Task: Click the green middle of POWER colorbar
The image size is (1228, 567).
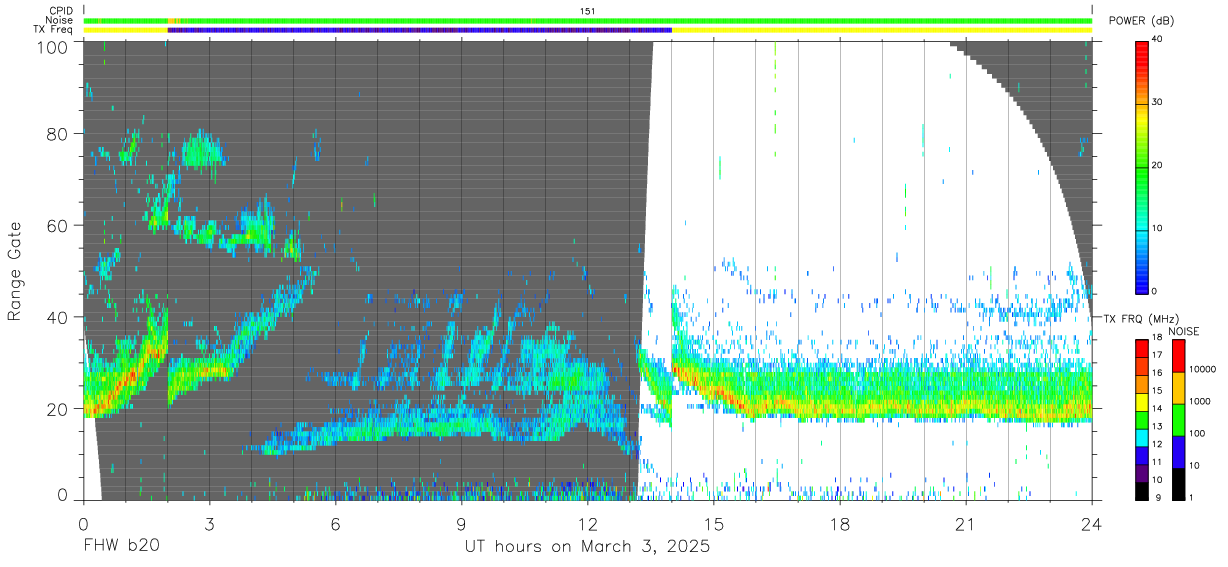Action: coord(1141,166)
